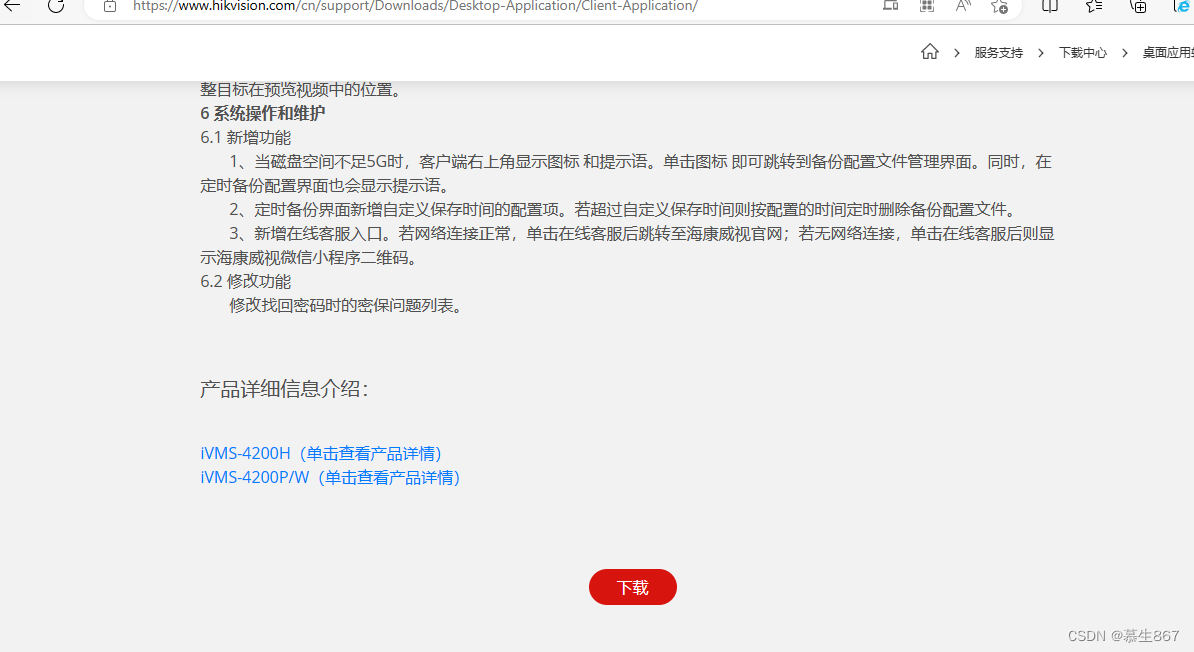Click the '6.2 修改功能' subheading
The width and height of the screenshot is (1194, 652).
[x=245, y=282]
